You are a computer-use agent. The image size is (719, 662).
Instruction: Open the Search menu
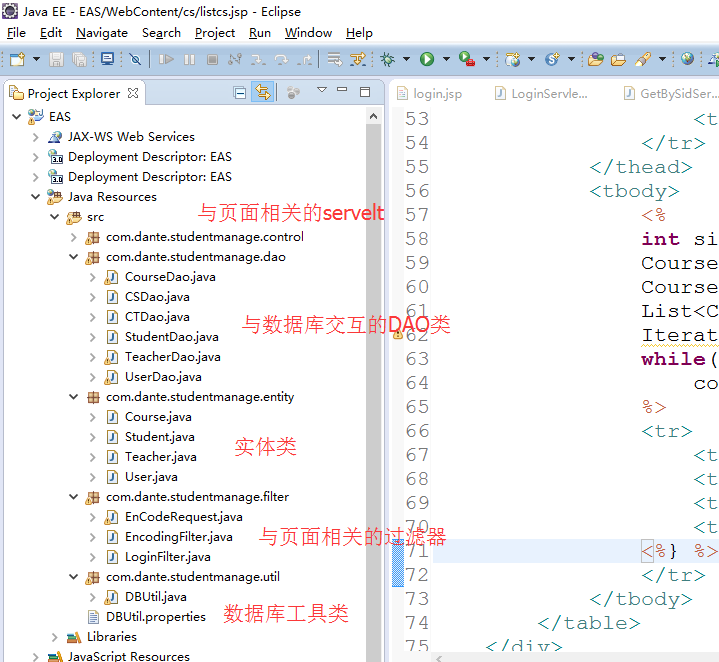click(x=161, y=33)
